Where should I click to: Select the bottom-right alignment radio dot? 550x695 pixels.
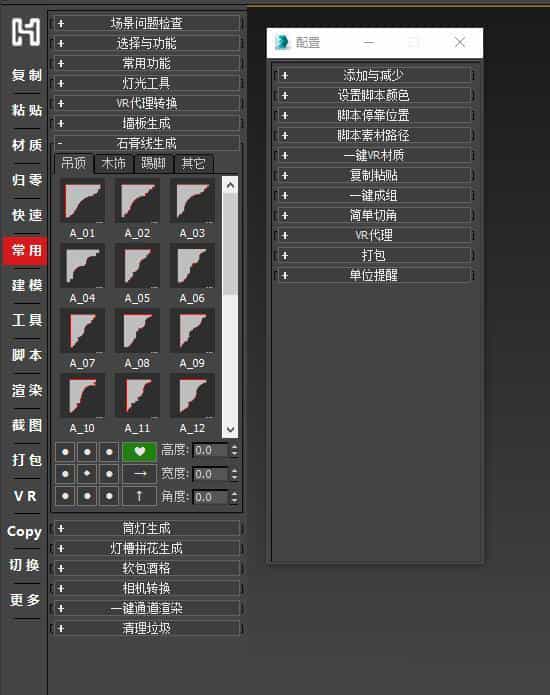click(109, 496)
